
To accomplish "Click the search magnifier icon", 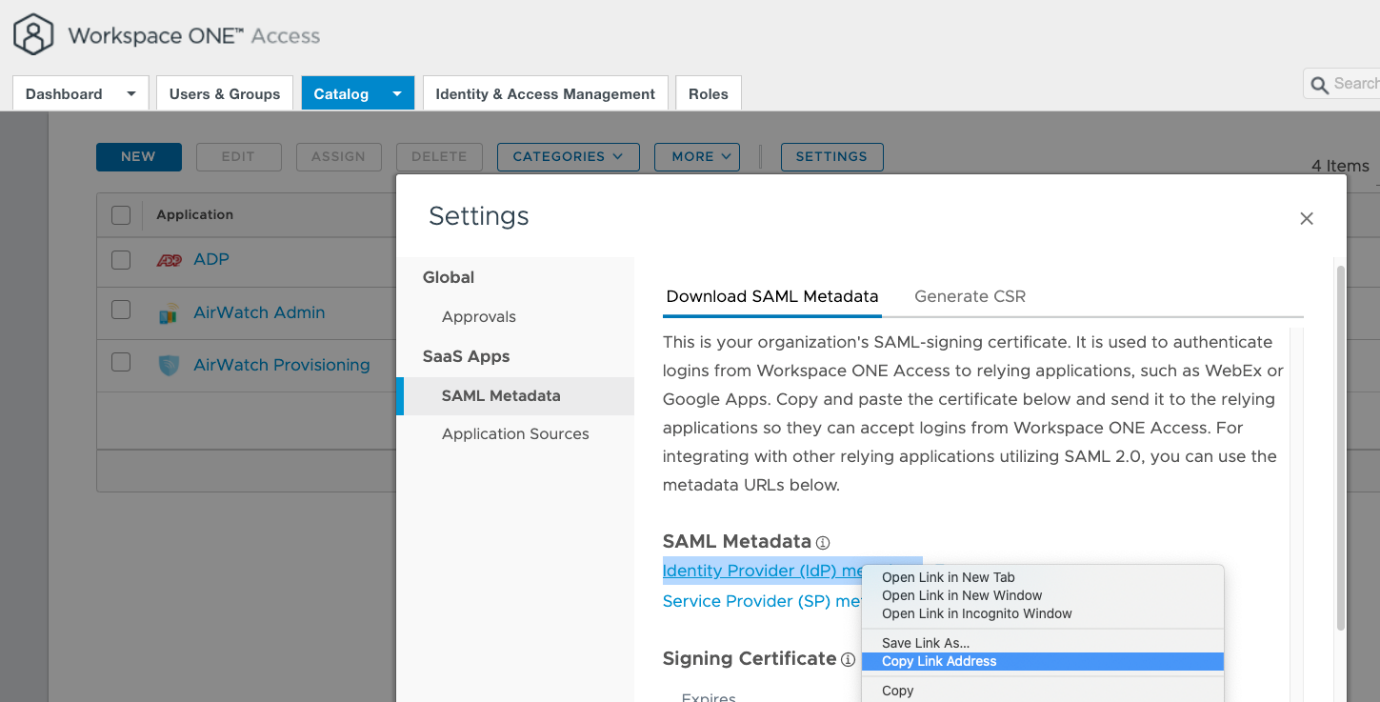I will [1320, 85].
